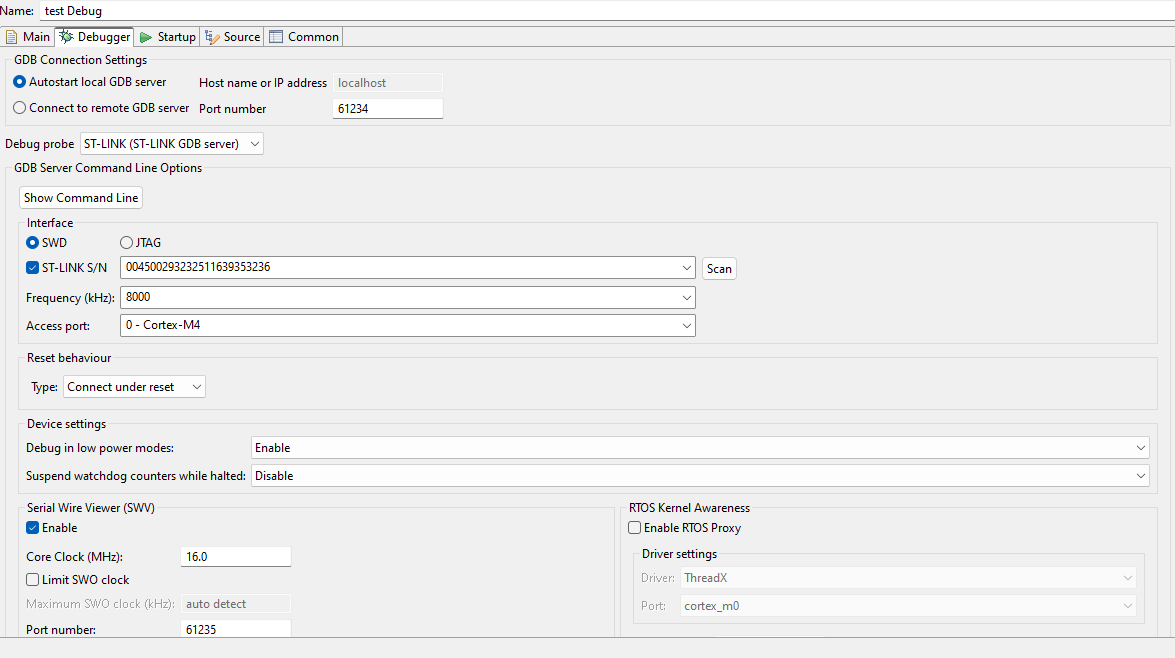
Task: Open the Reset behaviour Type dropdown
Action: (134, 387)
